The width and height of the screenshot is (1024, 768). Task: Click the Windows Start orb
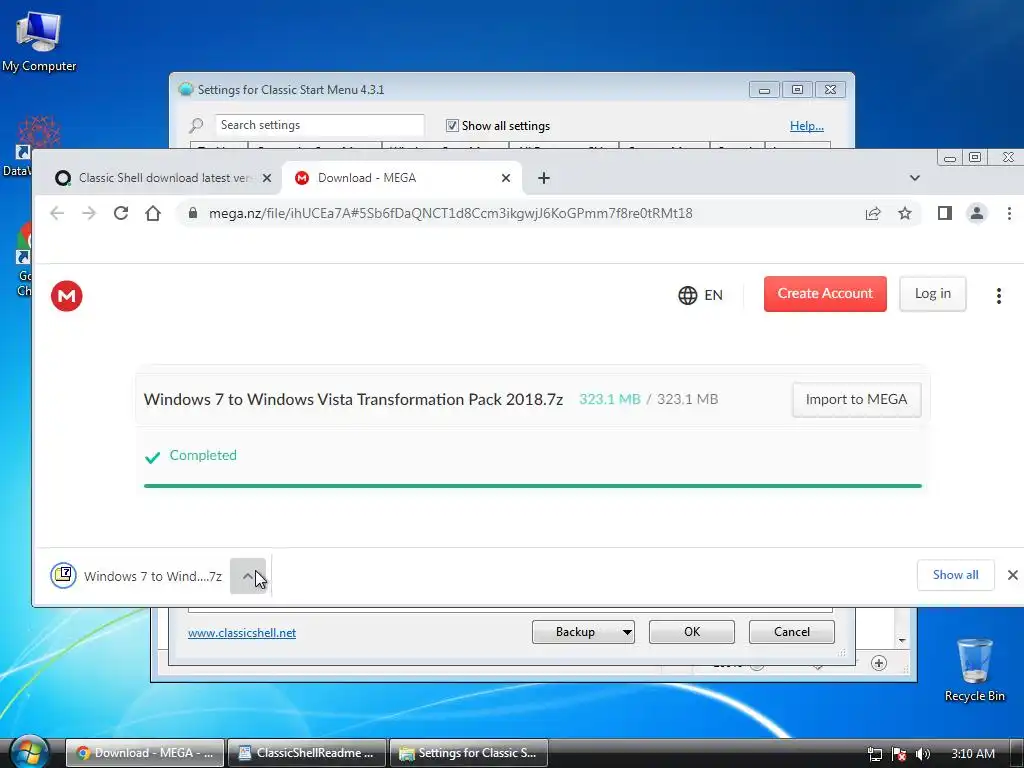pos(29,752)
